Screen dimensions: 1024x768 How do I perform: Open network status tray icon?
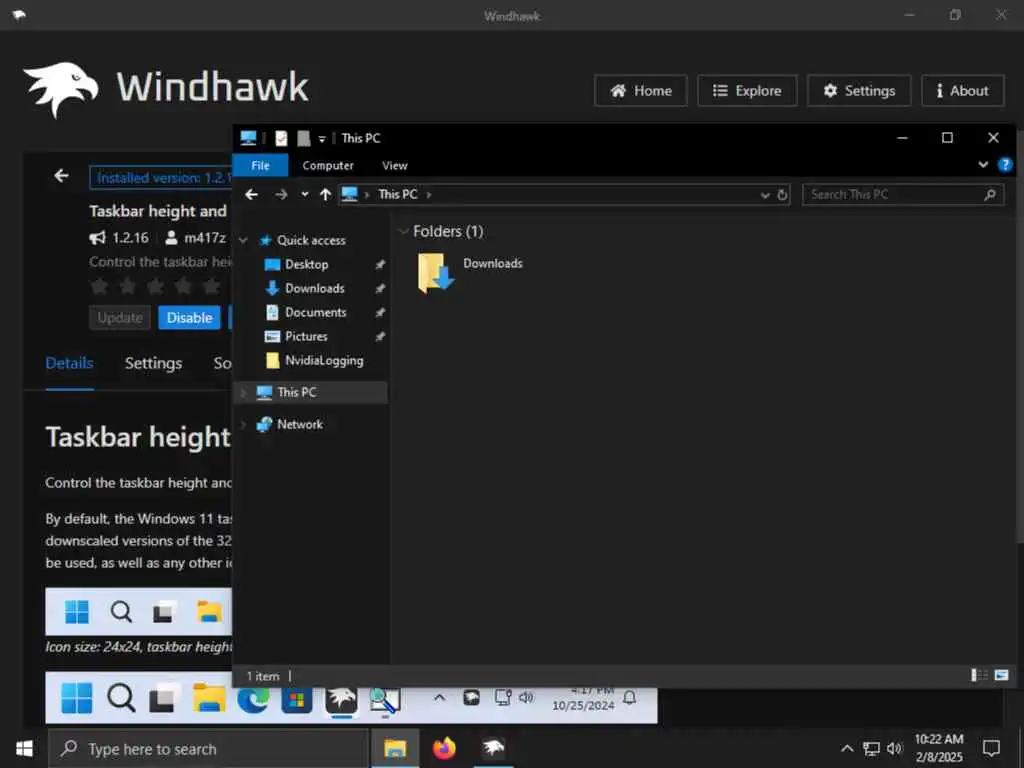(x=871, y=749)
